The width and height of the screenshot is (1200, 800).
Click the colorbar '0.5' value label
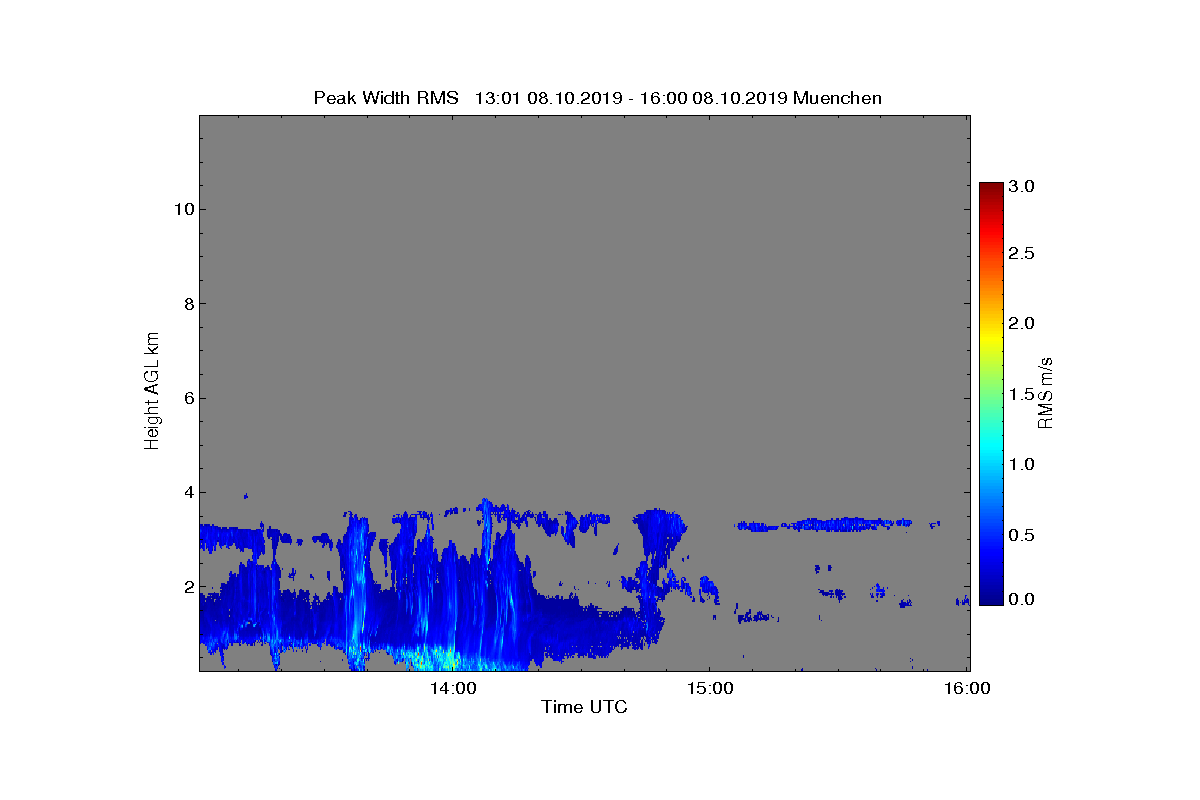(1020, 535)
